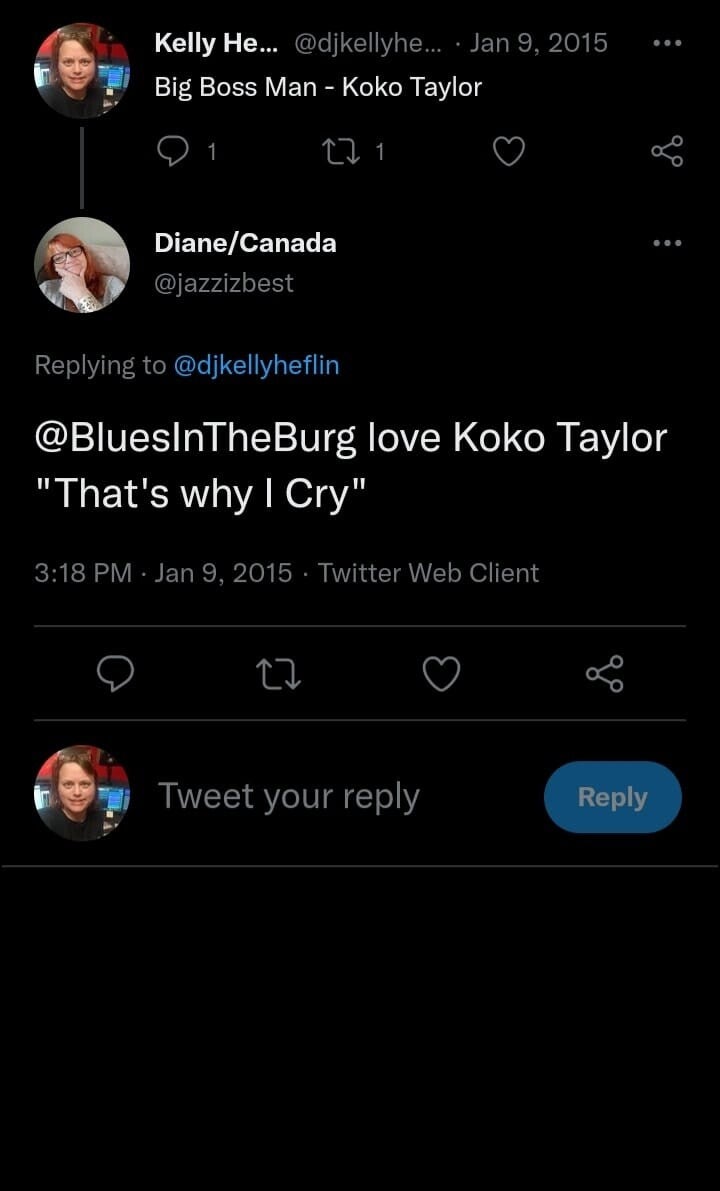Viewport: 720px width, 1191px height.
Task: Tap the 3:18 PM Jan 9, 2015 timestamp
Action: 163,573
